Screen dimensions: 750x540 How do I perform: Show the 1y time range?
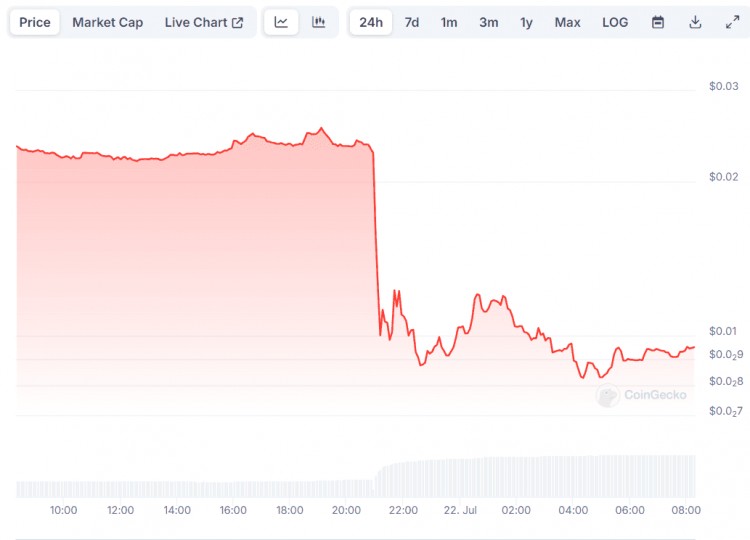tap(526, 22)
